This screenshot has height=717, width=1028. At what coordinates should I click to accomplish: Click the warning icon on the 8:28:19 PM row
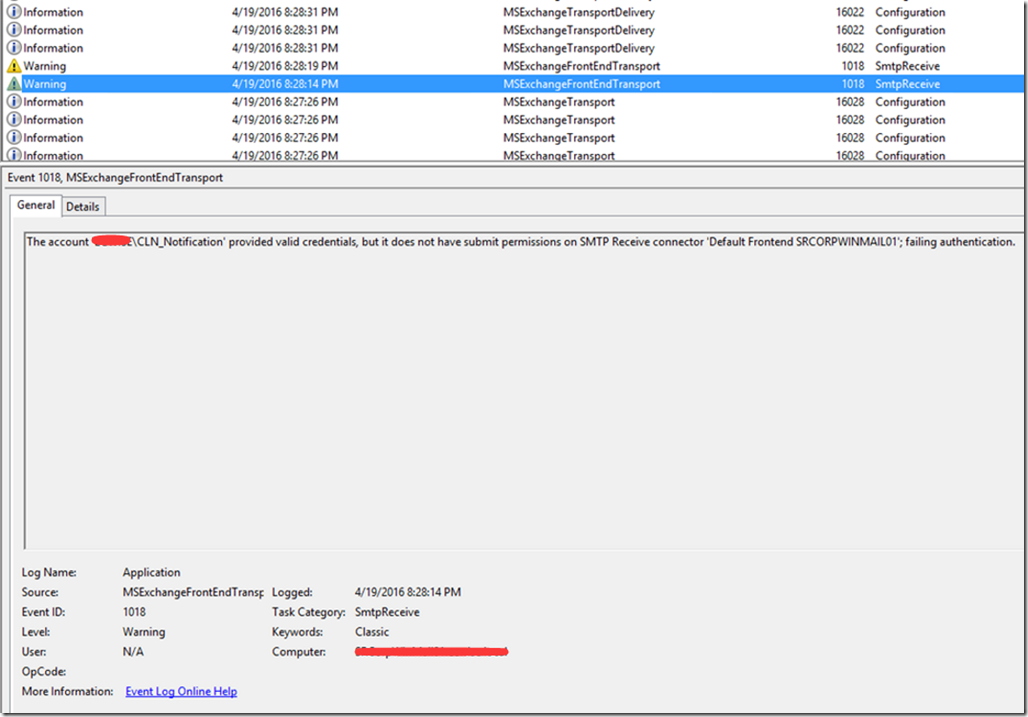click(x=14, y=66)
